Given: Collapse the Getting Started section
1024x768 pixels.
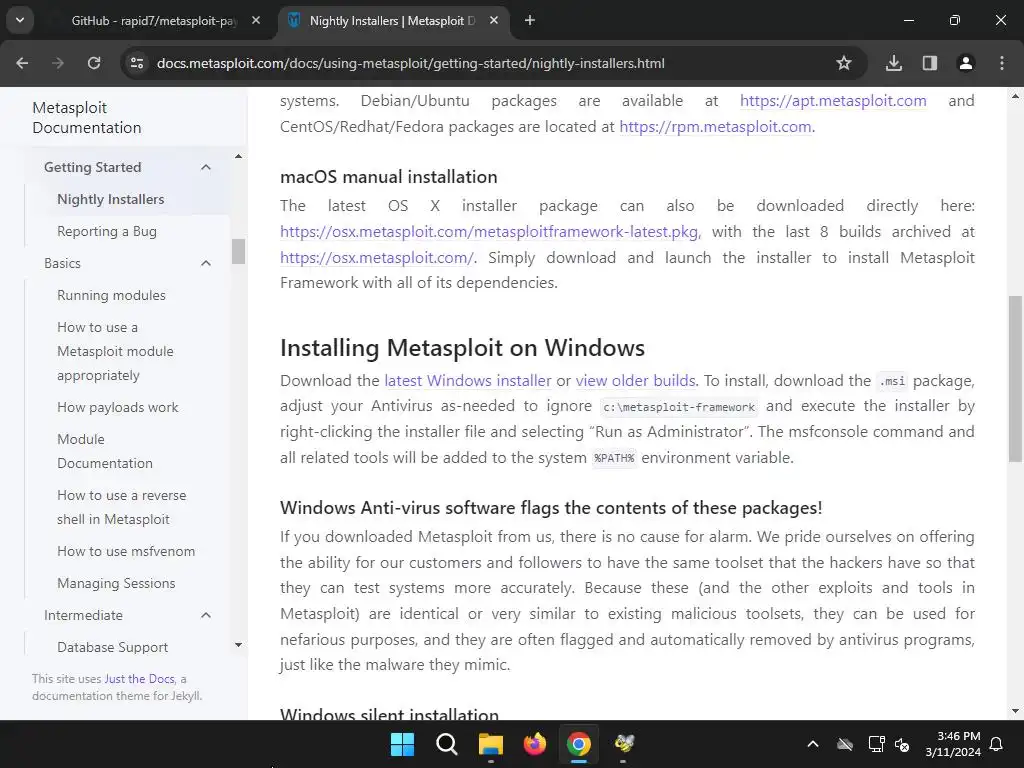Looking at the screenshot, I should [x=206, y=167].
